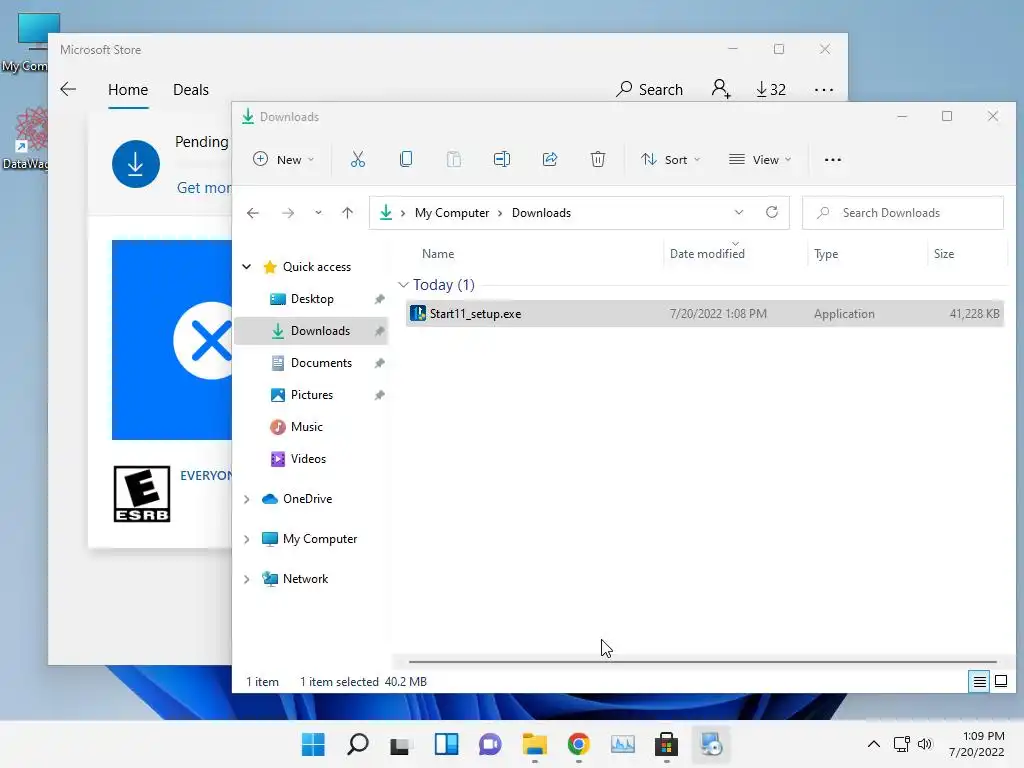Click the Copy icon in Explorer toolbar

tap(406, 159)
